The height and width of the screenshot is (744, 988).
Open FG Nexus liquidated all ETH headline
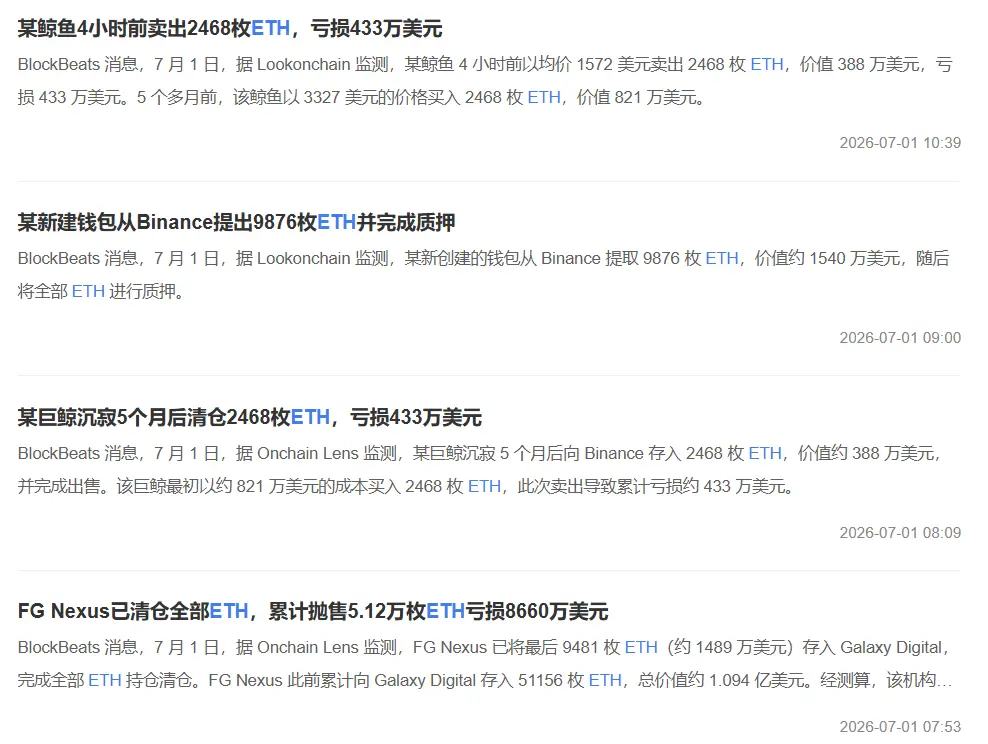[x=313, y=611]
